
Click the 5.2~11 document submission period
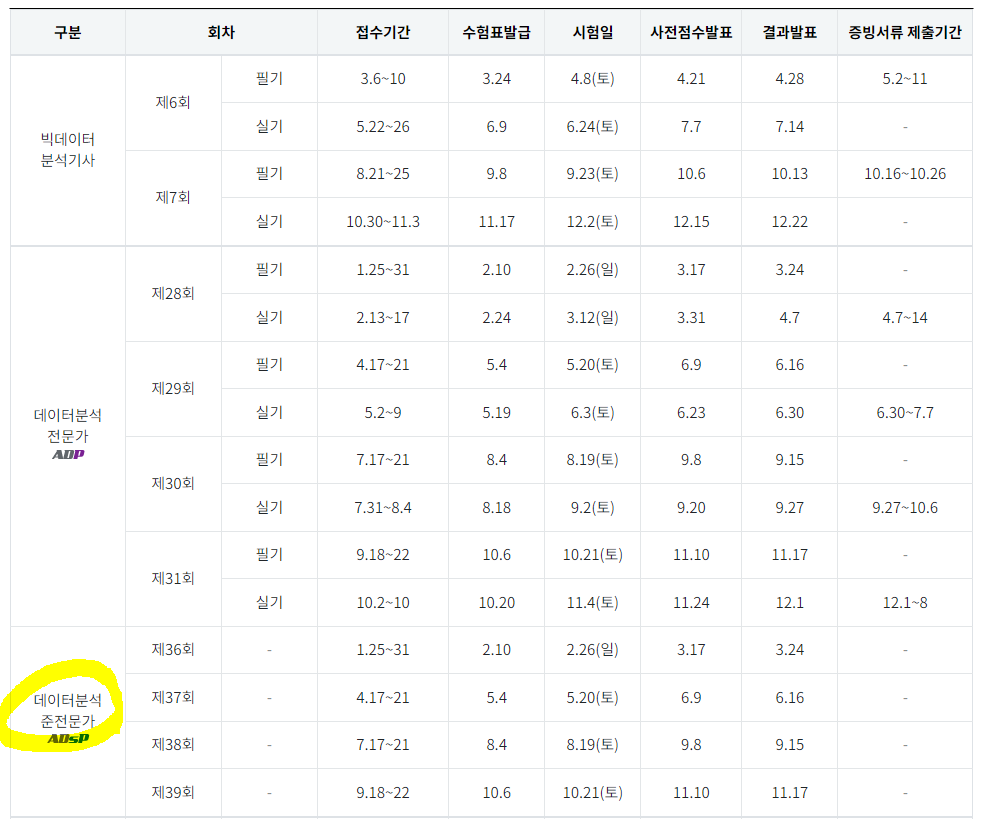coord(905,79)
